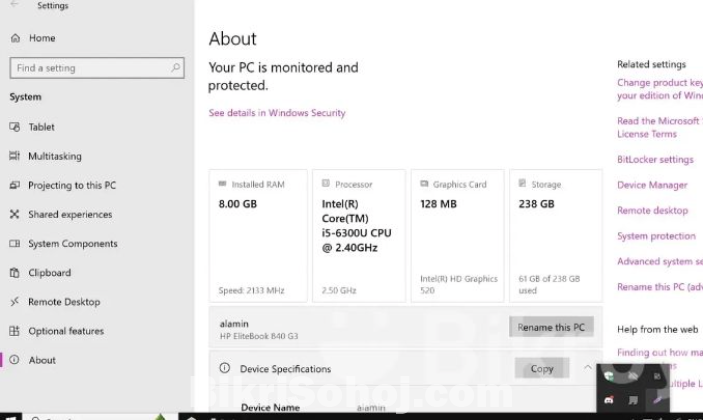Open Shared experiences page
Screen dimensions: 703x420
(69, 214)
